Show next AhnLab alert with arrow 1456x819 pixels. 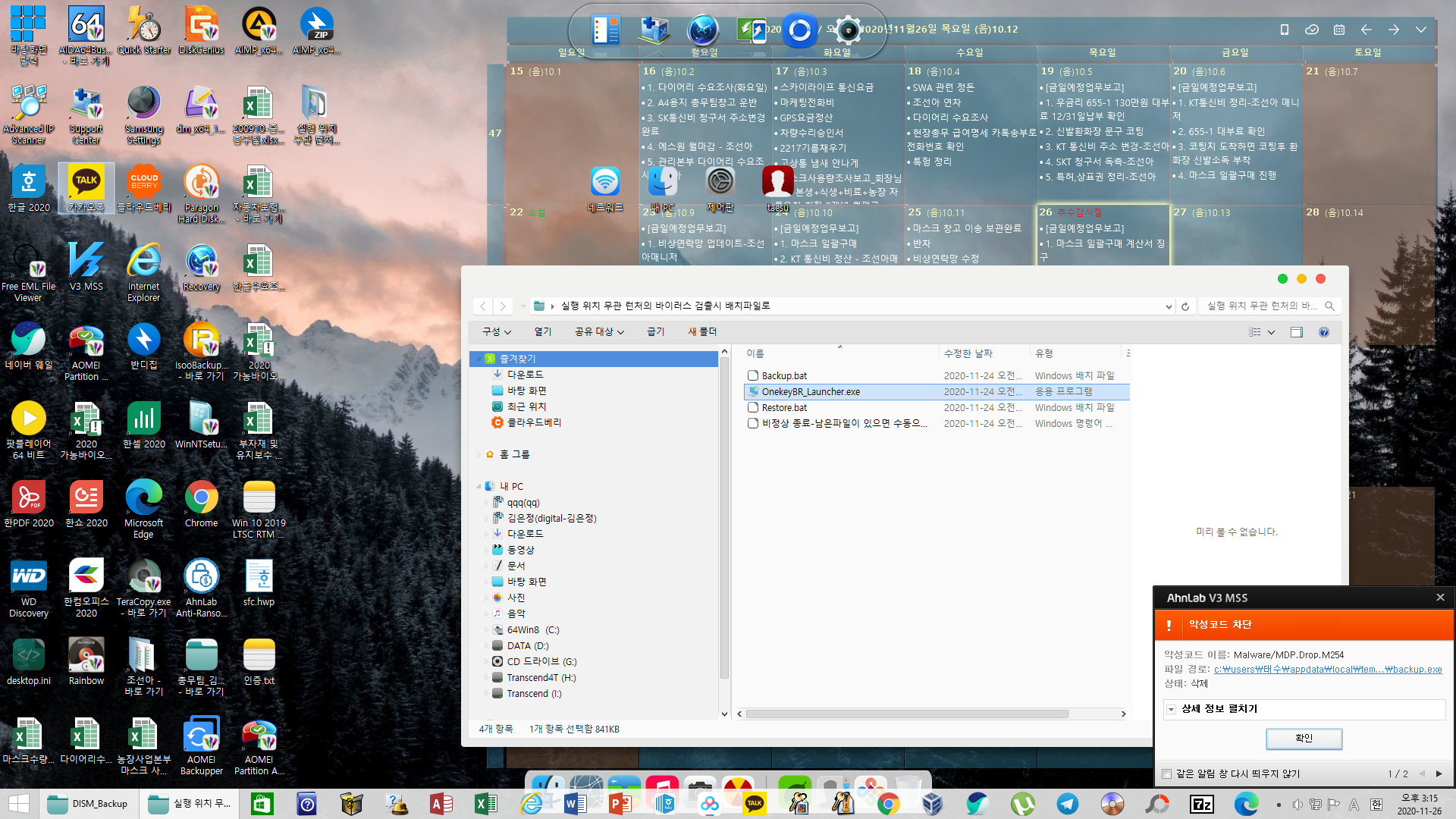point(1439,774)
